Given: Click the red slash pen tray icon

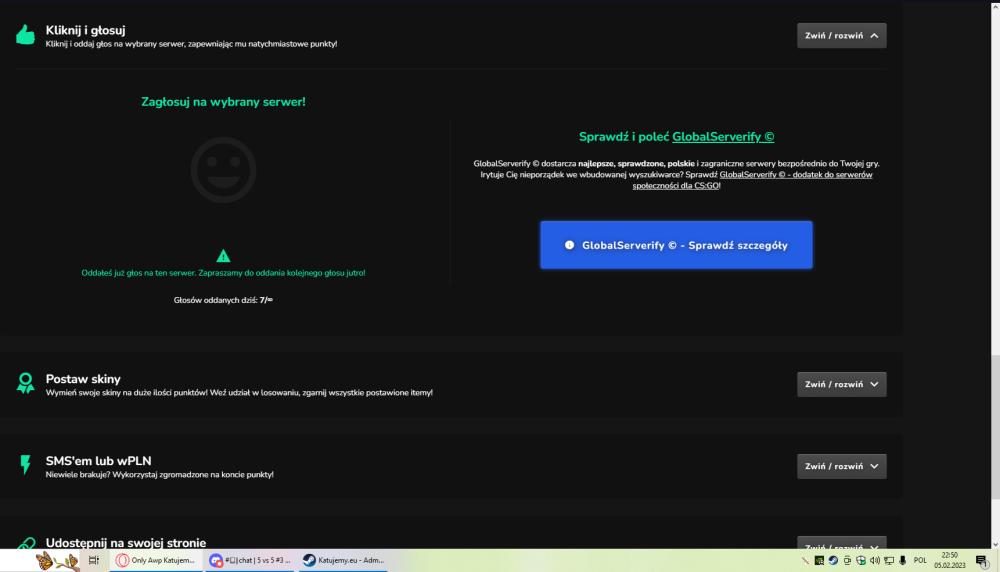Looking at the screenshot, I should click(x=805, y=561).
